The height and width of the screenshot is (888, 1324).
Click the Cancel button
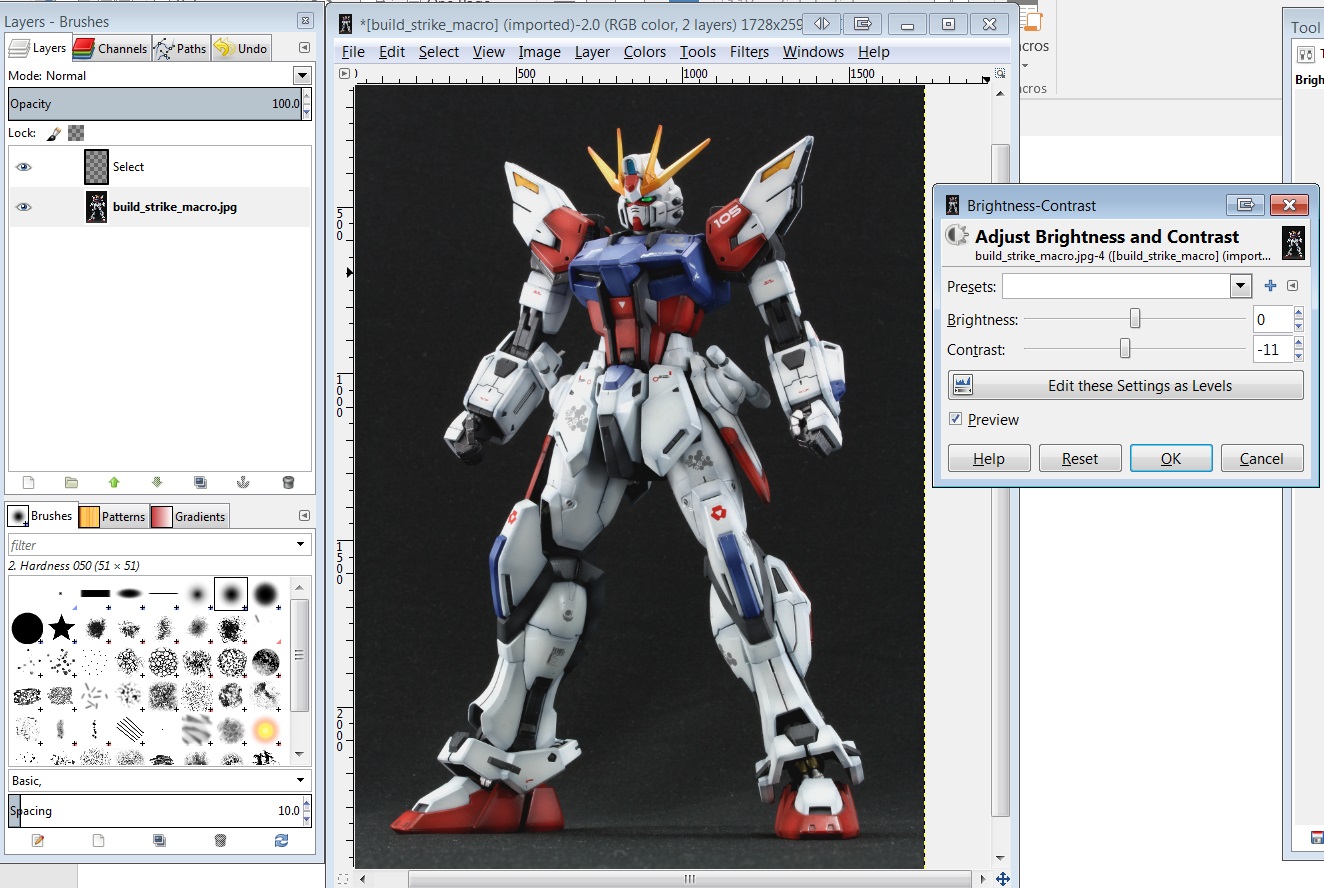(1261, 459)
